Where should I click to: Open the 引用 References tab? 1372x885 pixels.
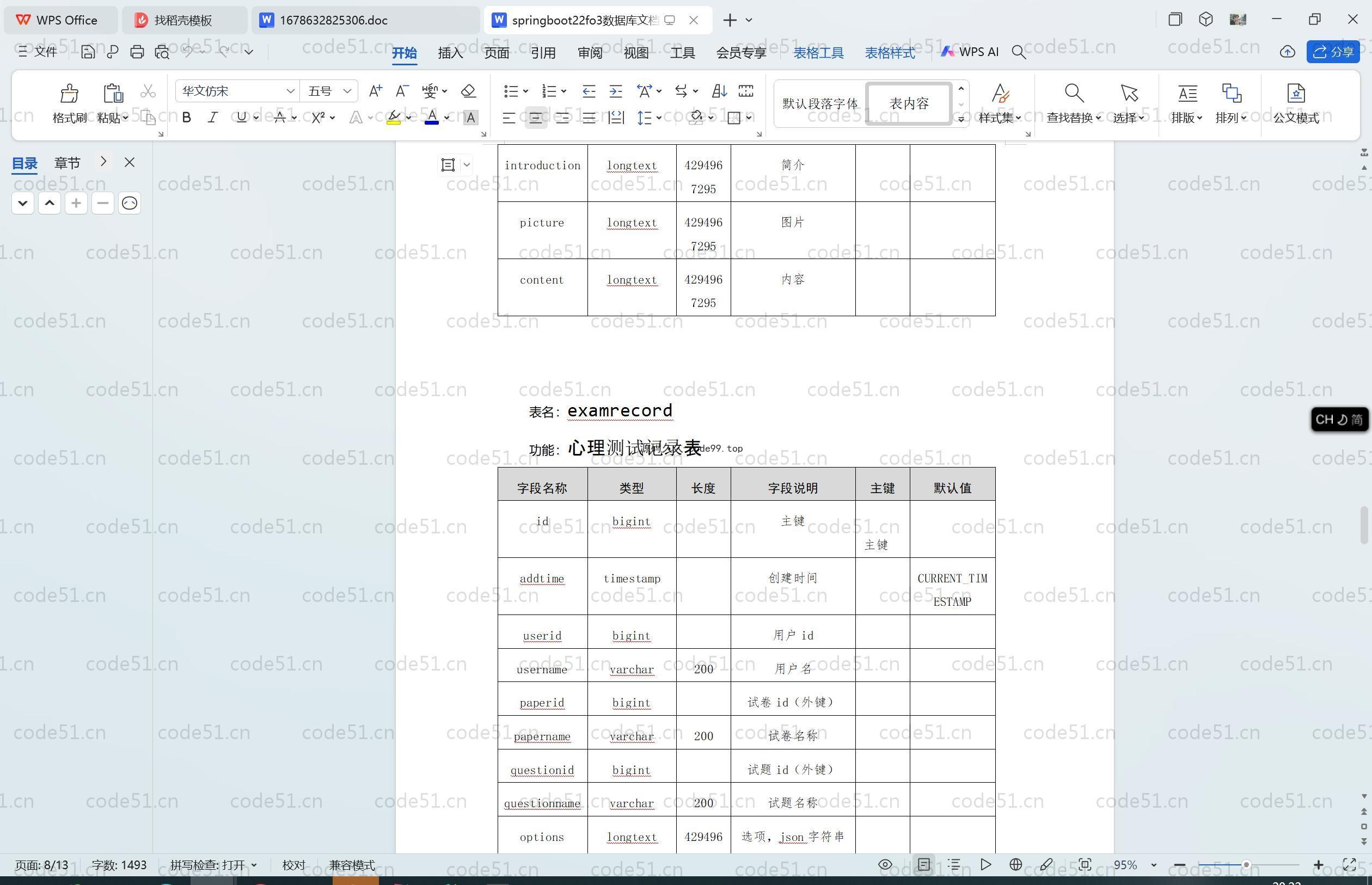point(543,52)
